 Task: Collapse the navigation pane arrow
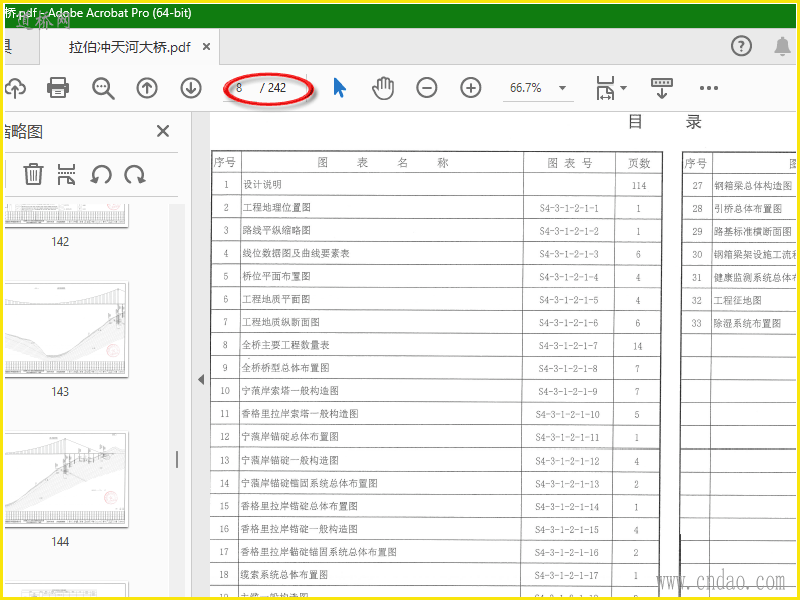tap(201, 380)
